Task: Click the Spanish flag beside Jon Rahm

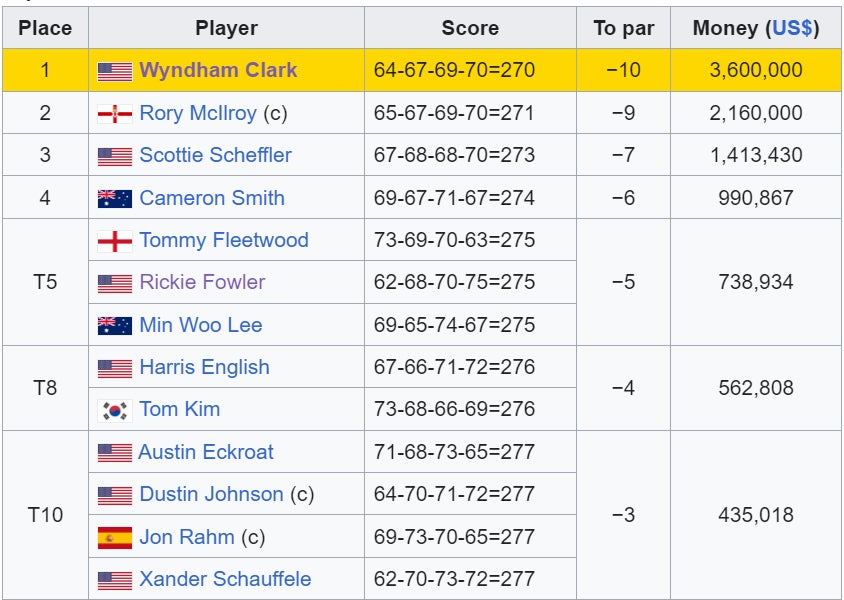Action: [114, 538]
